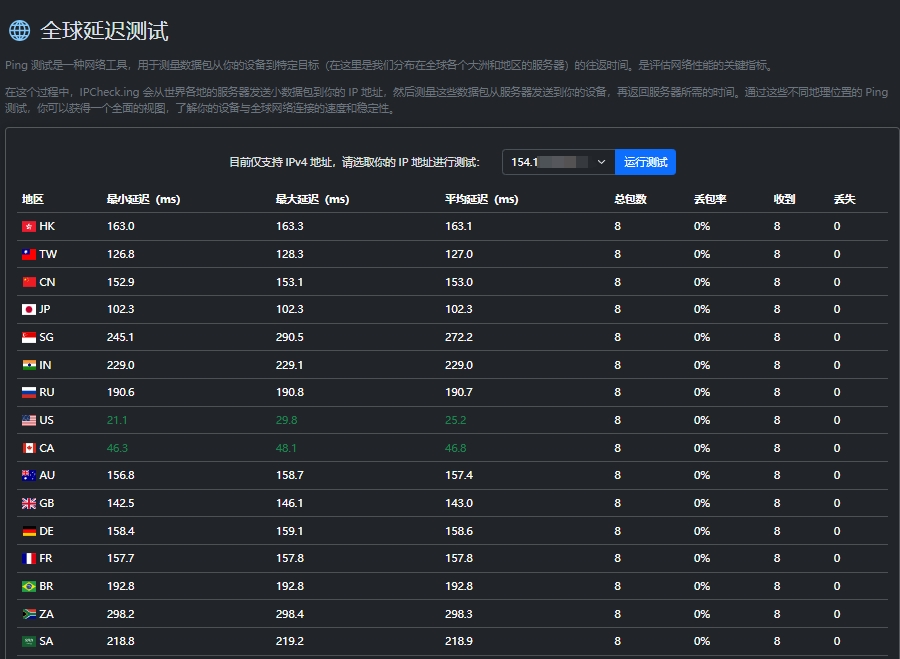Click the 丢包率 column header

click(x=710, y=199)
